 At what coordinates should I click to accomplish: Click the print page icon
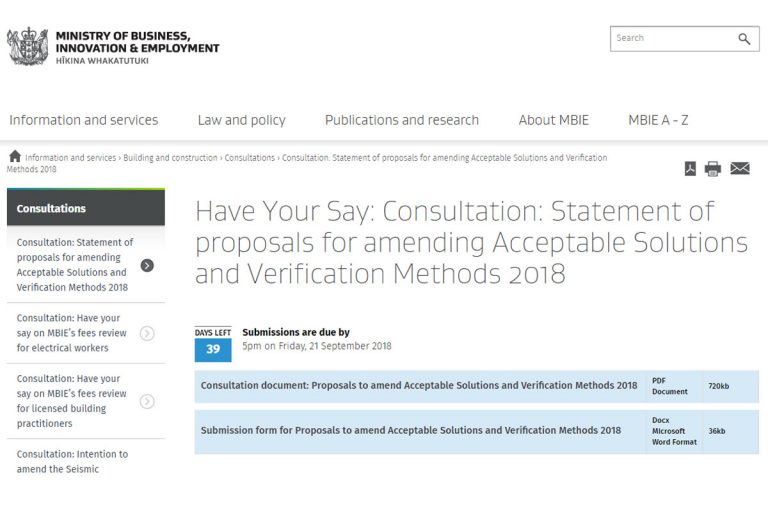713,168
